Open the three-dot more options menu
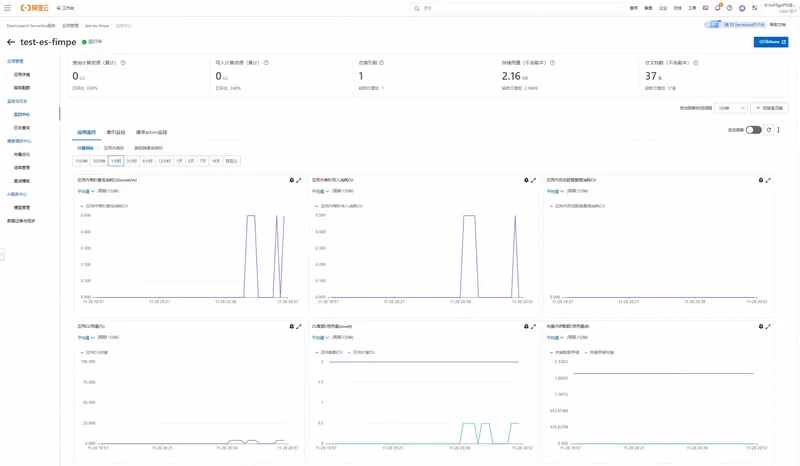Viewport: 800px width, 466px height. (x=778, y=130)
